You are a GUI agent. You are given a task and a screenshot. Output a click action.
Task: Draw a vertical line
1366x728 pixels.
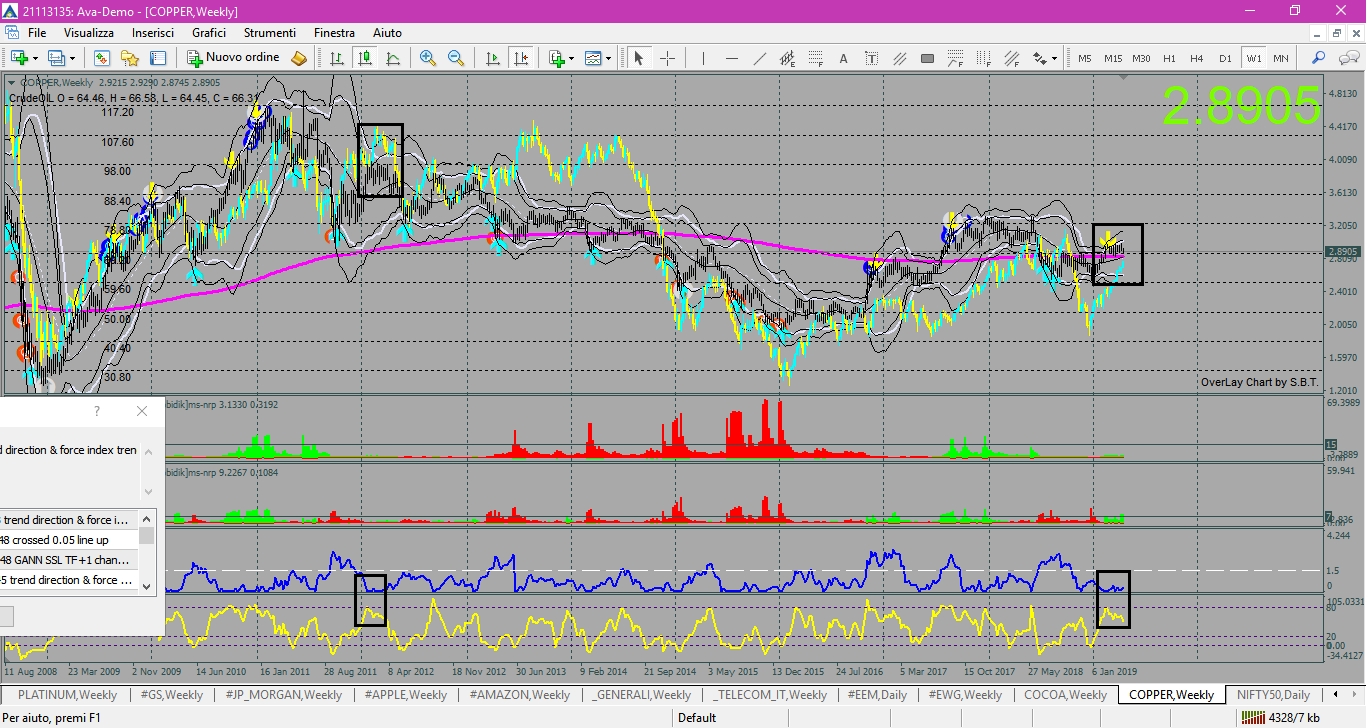(x=704, y=58)
